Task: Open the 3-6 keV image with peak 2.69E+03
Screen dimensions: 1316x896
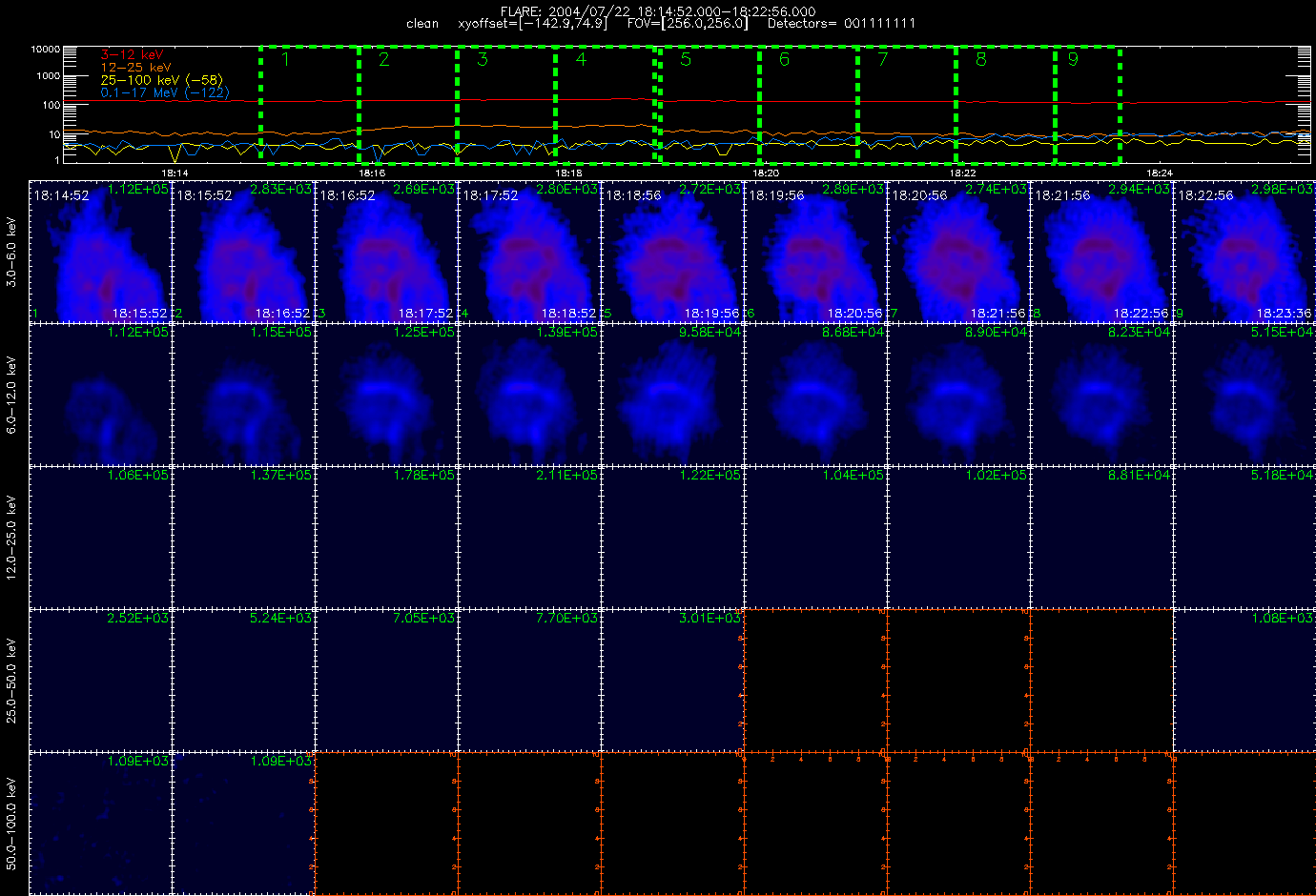Action: point(386,252)
